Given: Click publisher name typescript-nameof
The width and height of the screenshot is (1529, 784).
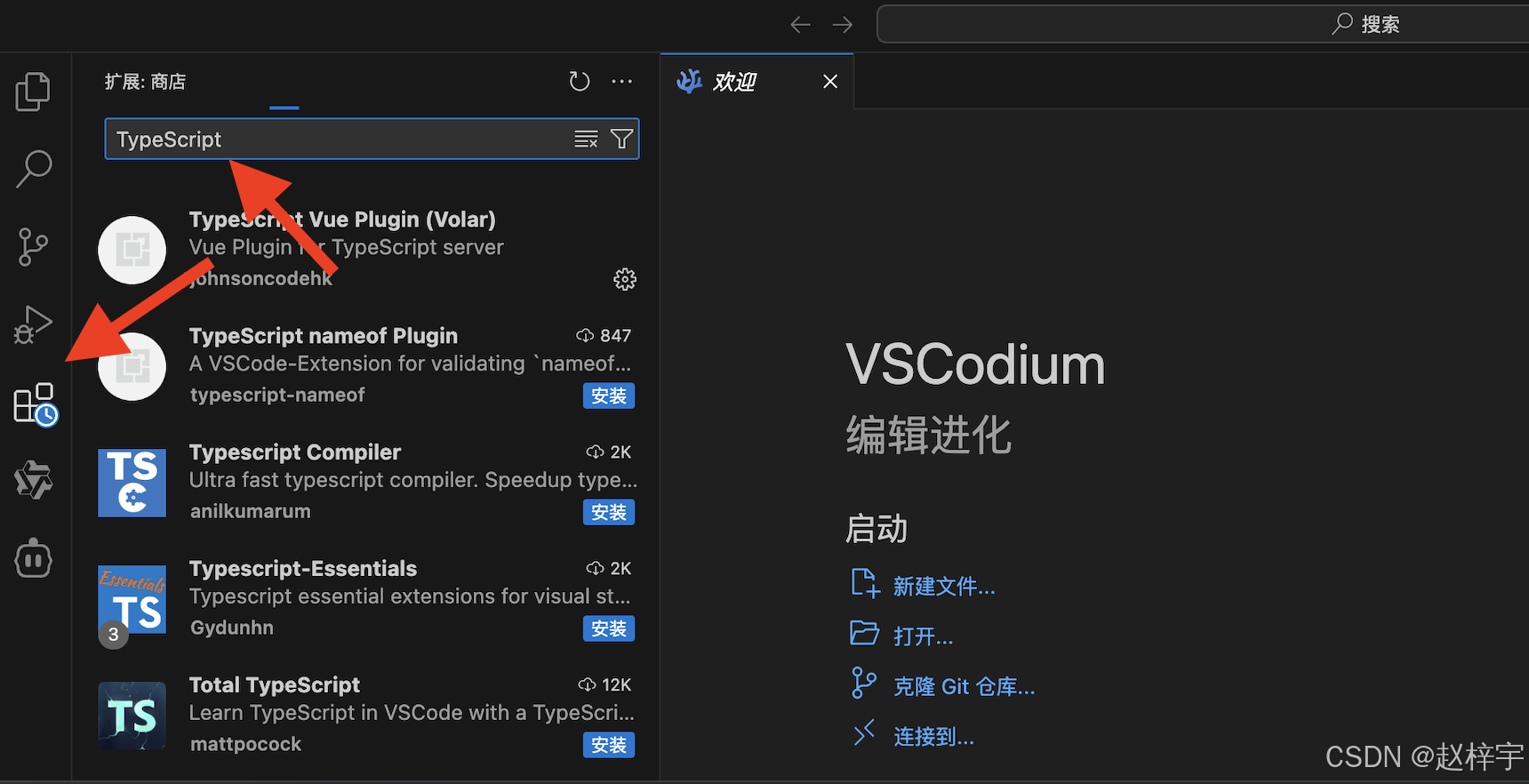Looking at the screenshot, I should (277, 395).
